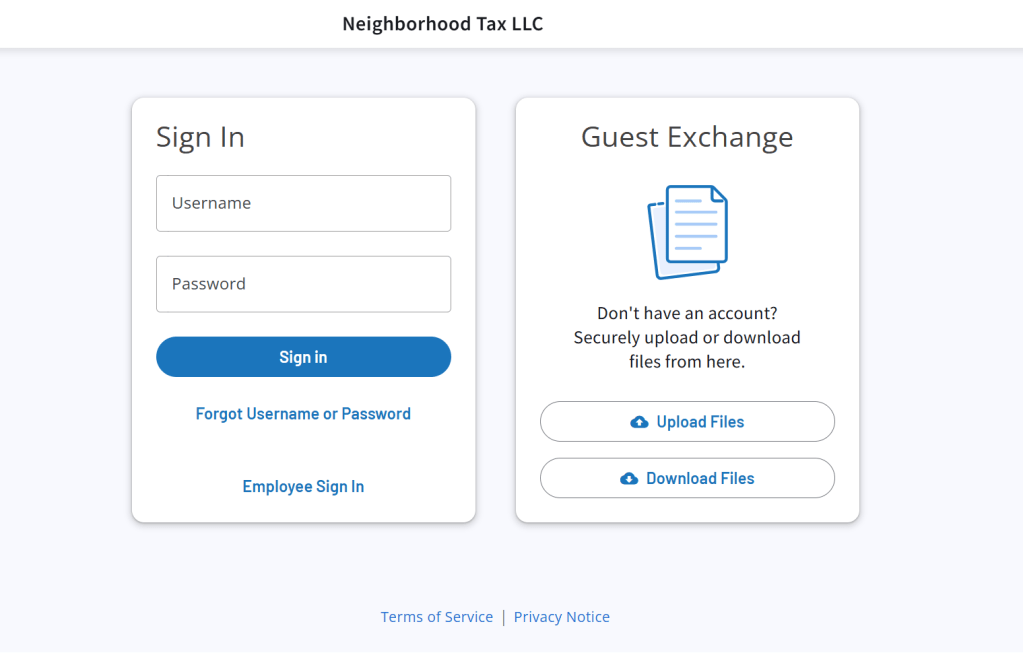Image resolution: width=1023 pixels, height=653 pixels.
Task: Click the "files from here." text line
Action: click(687, 362)
